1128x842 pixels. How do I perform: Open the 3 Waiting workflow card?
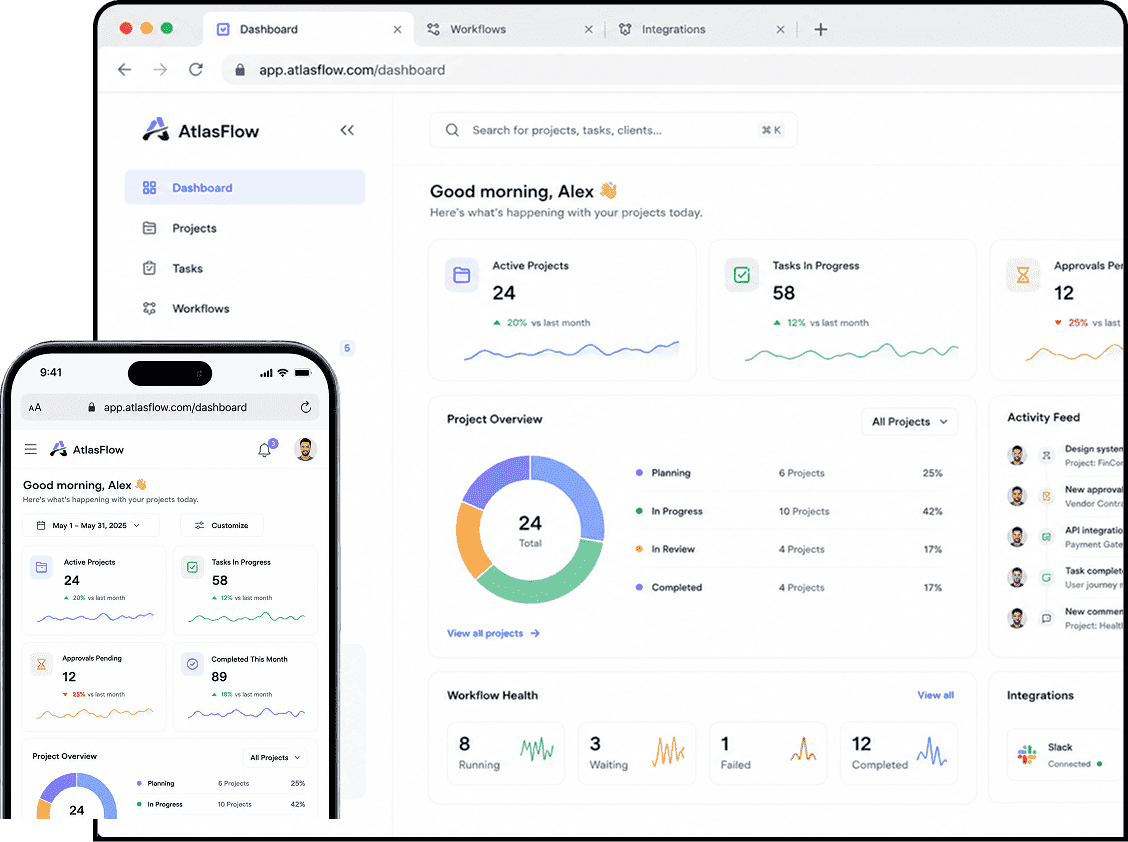637,753
